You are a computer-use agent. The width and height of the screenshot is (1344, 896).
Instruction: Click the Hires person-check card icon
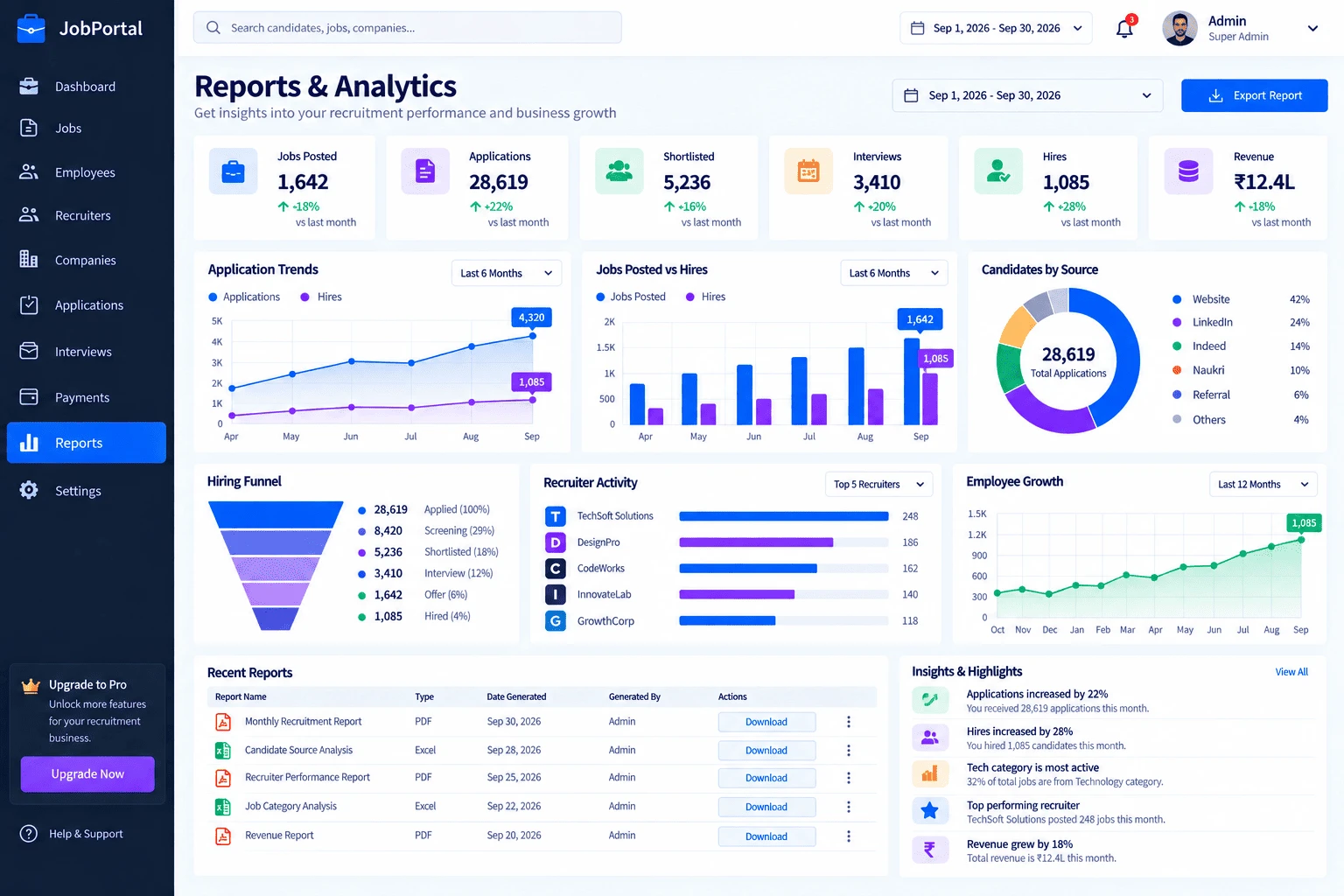998,171
